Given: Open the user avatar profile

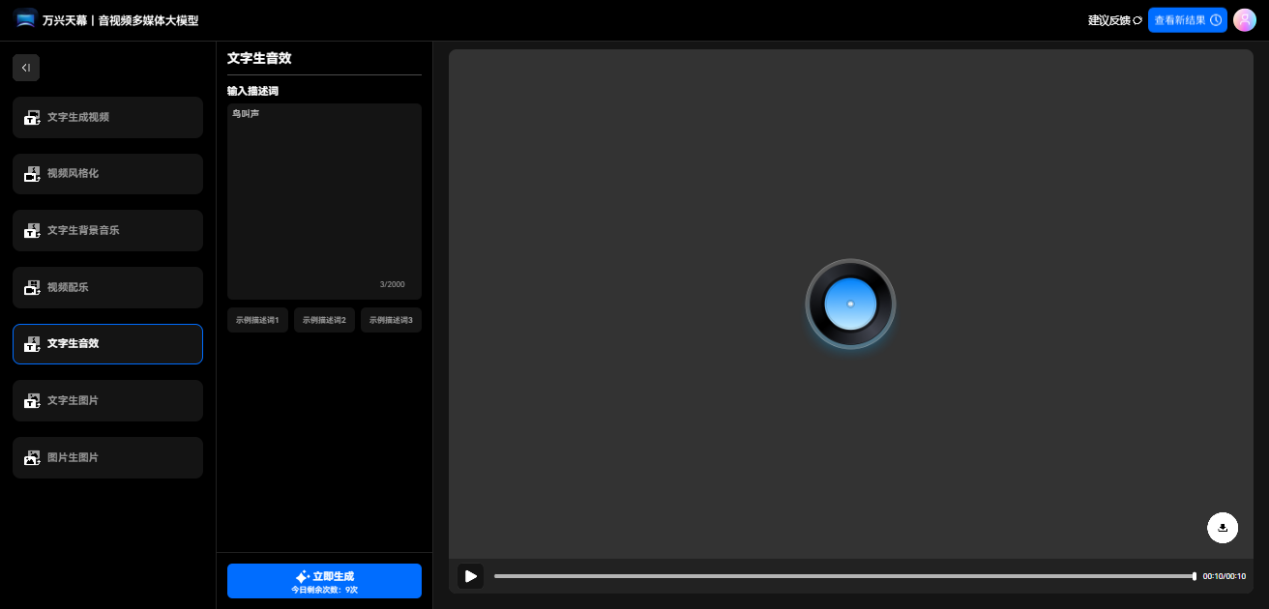Looking at the screenshot, I should [x=1244, y=20].
